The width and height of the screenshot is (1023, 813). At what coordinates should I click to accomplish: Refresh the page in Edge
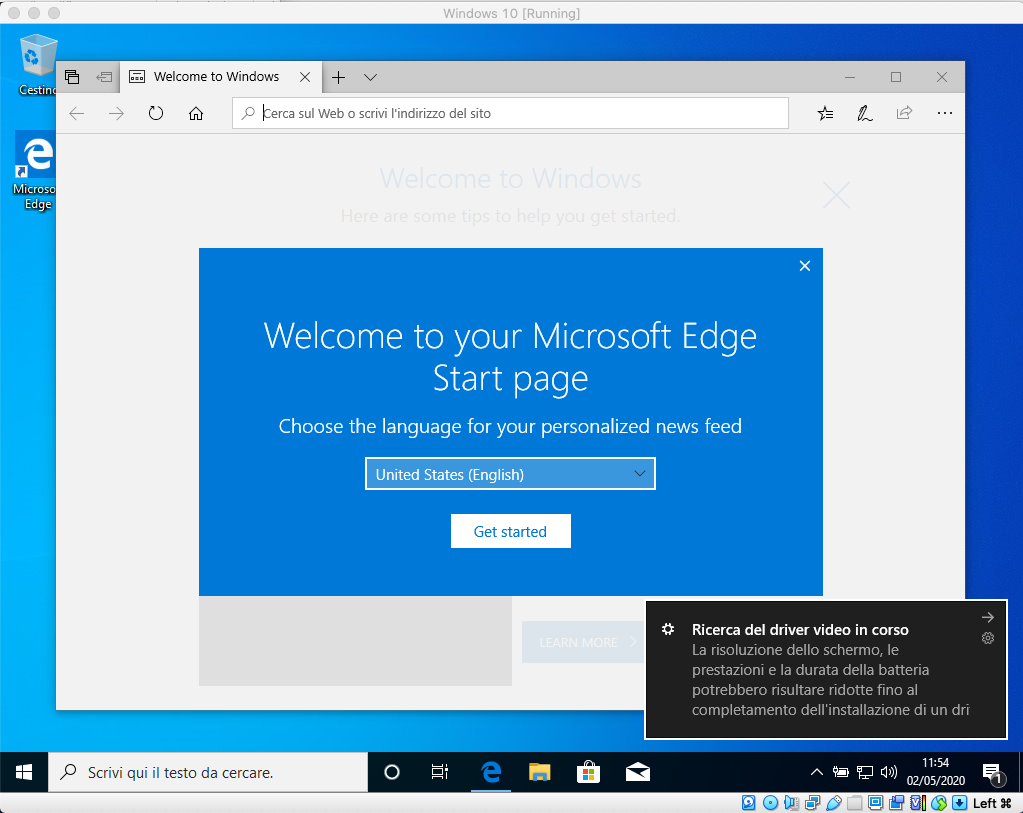(x=156, y=114)
